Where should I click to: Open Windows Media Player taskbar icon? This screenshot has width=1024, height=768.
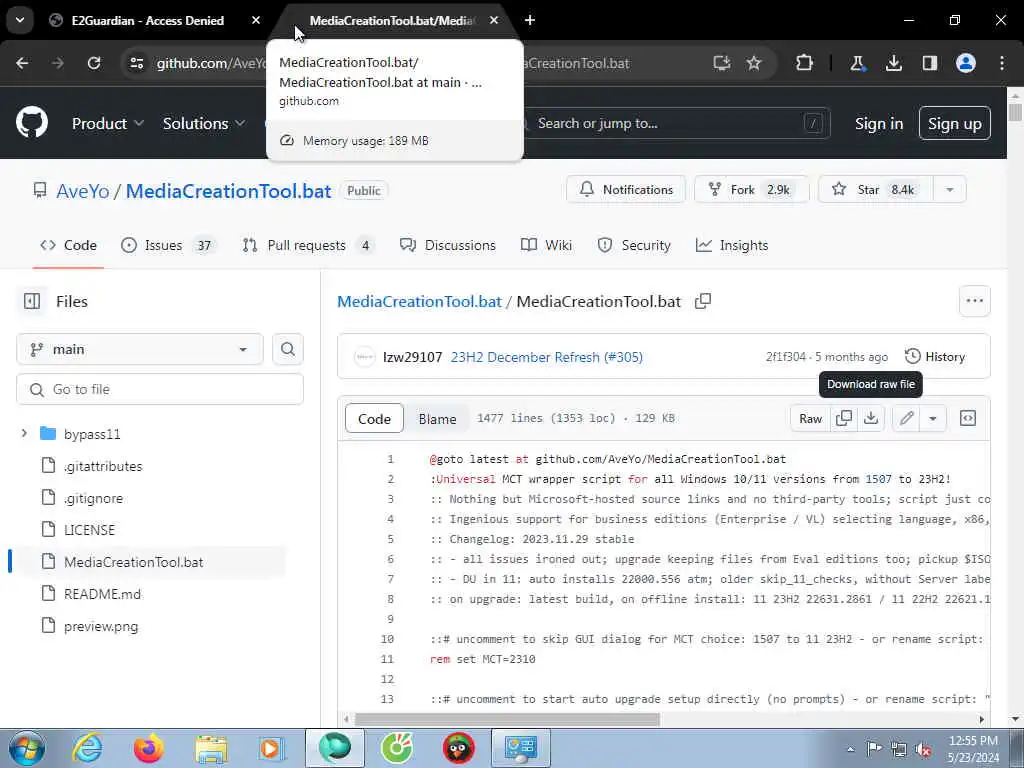[x=270, y=748]
